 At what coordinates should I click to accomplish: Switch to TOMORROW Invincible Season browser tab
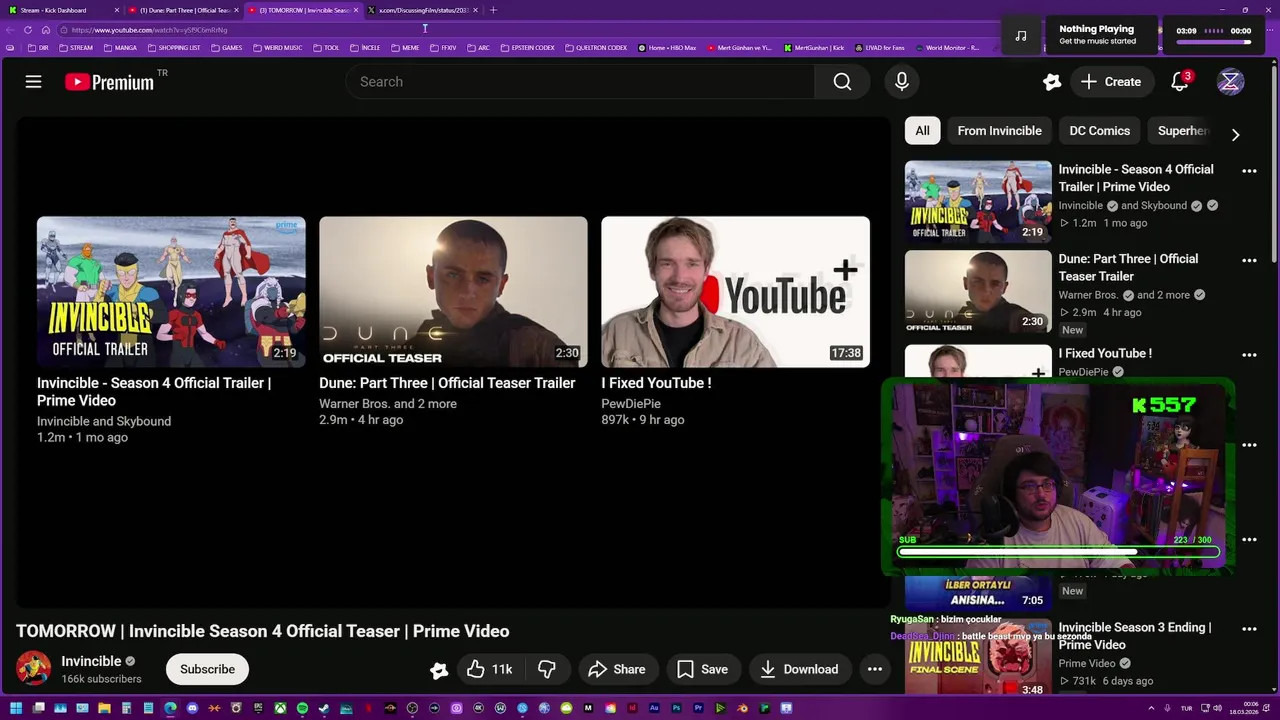click(x=303, y=10)
